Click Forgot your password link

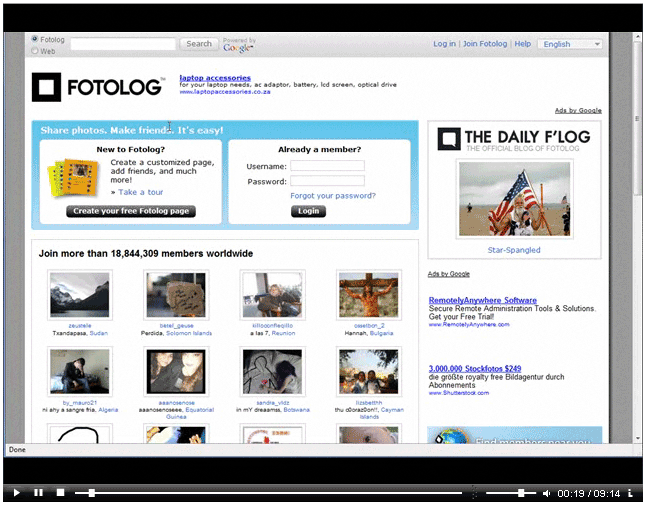coord(333,196)
